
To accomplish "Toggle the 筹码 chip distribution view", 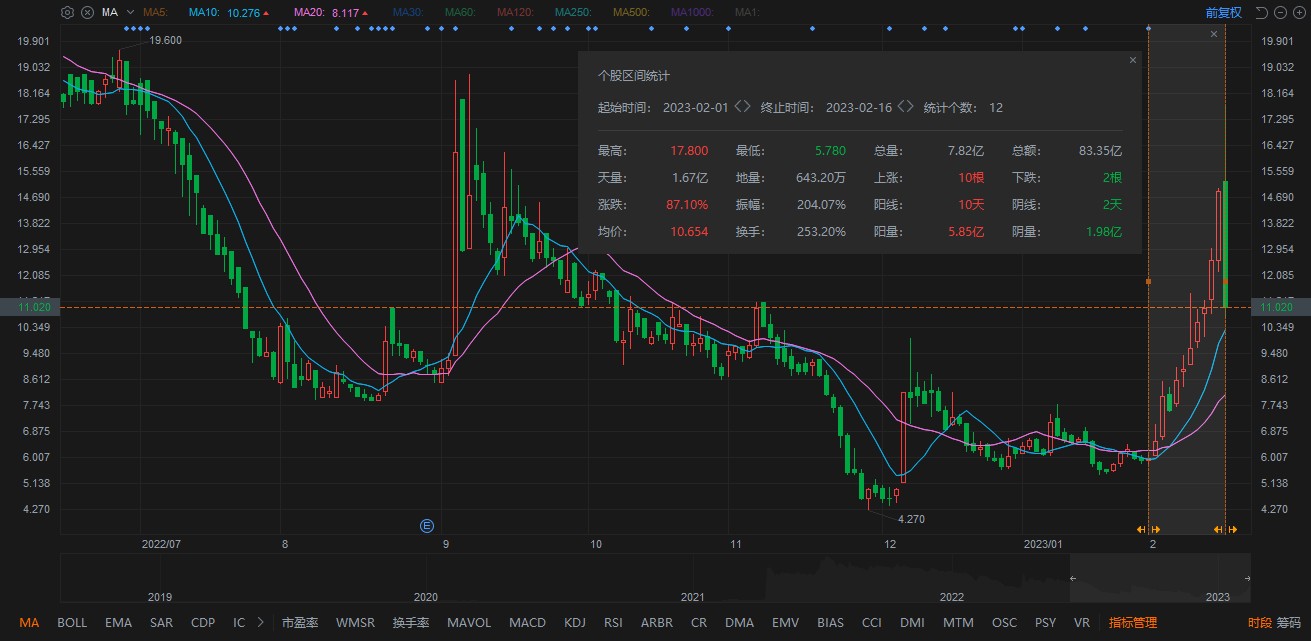I will (1288, 622).
